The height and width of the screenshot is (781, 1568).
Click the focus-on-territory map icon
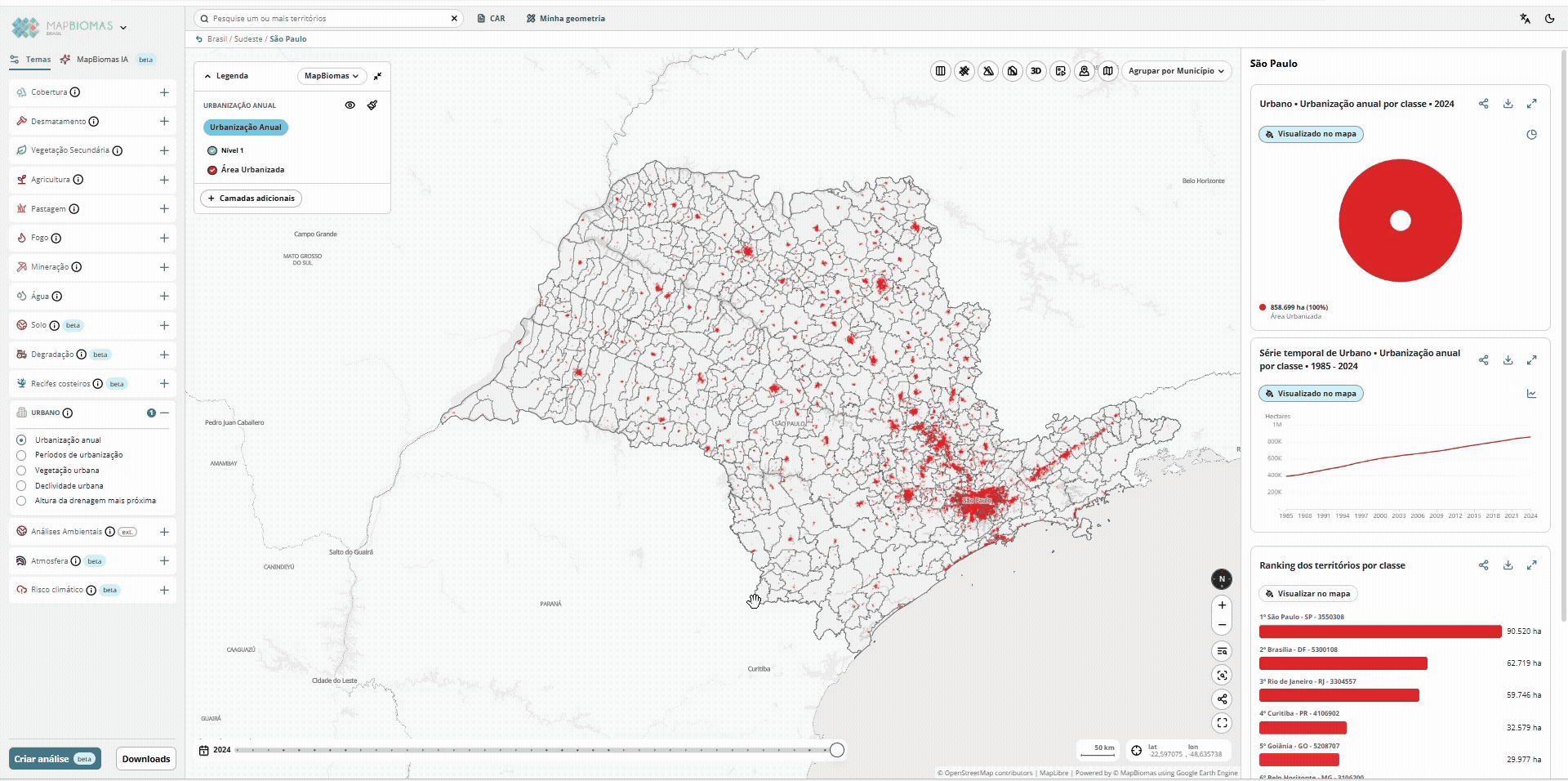tap(1222, 675)
